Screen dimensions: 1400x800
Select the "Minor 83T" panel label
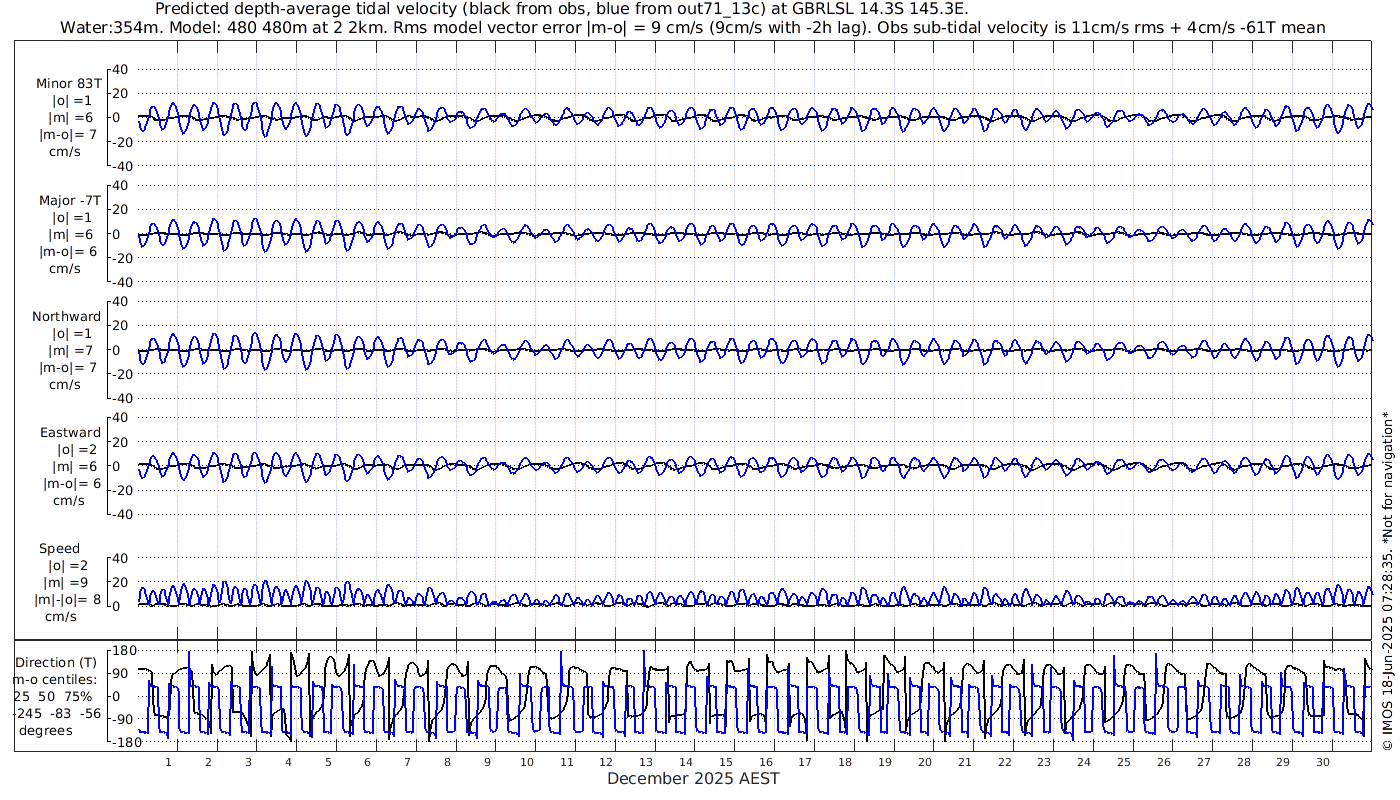click(x=68, y=83)
